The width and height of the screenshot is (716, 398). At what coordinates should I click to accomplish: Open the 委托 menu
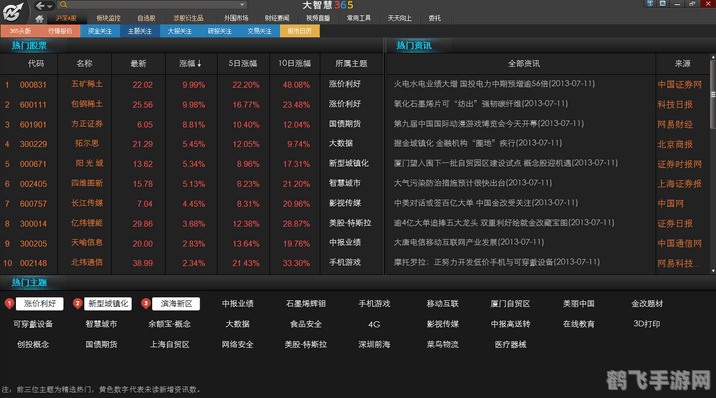[434, 18]
